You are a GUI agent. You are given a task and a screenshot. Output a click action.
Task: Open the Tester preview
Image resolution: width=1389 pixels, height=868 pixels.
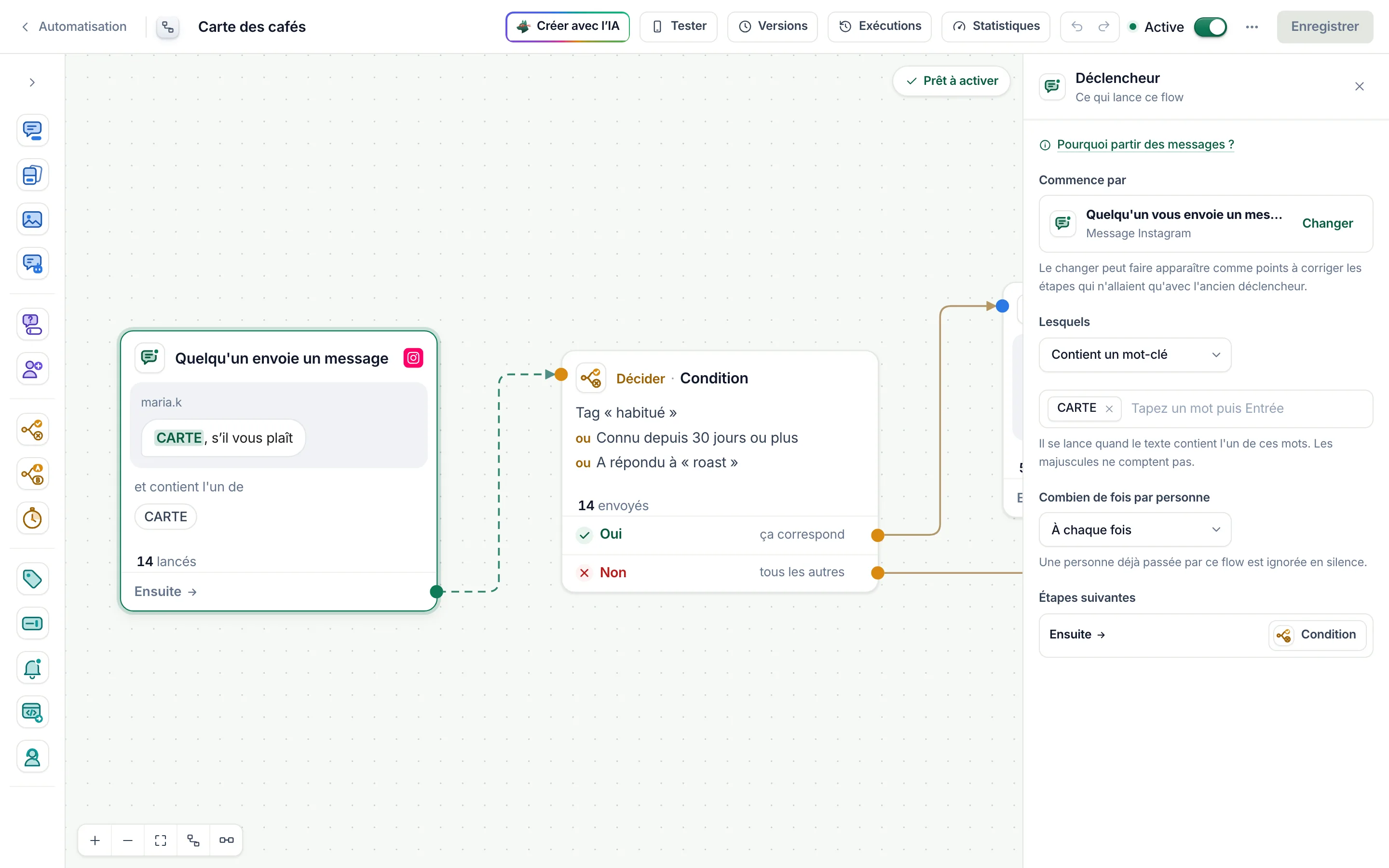(679, 27)
